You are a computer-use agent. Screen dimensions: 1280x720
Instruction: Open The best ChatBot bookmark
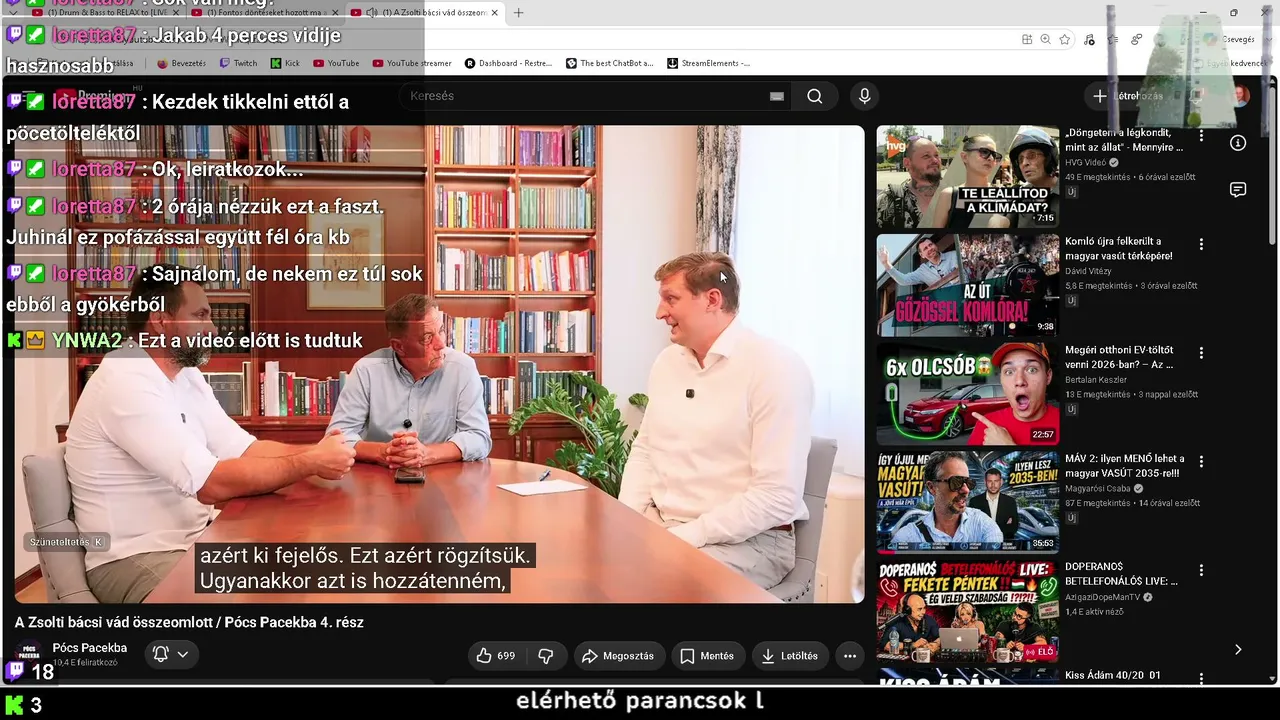pyautogui.click(x=609, y=63)
